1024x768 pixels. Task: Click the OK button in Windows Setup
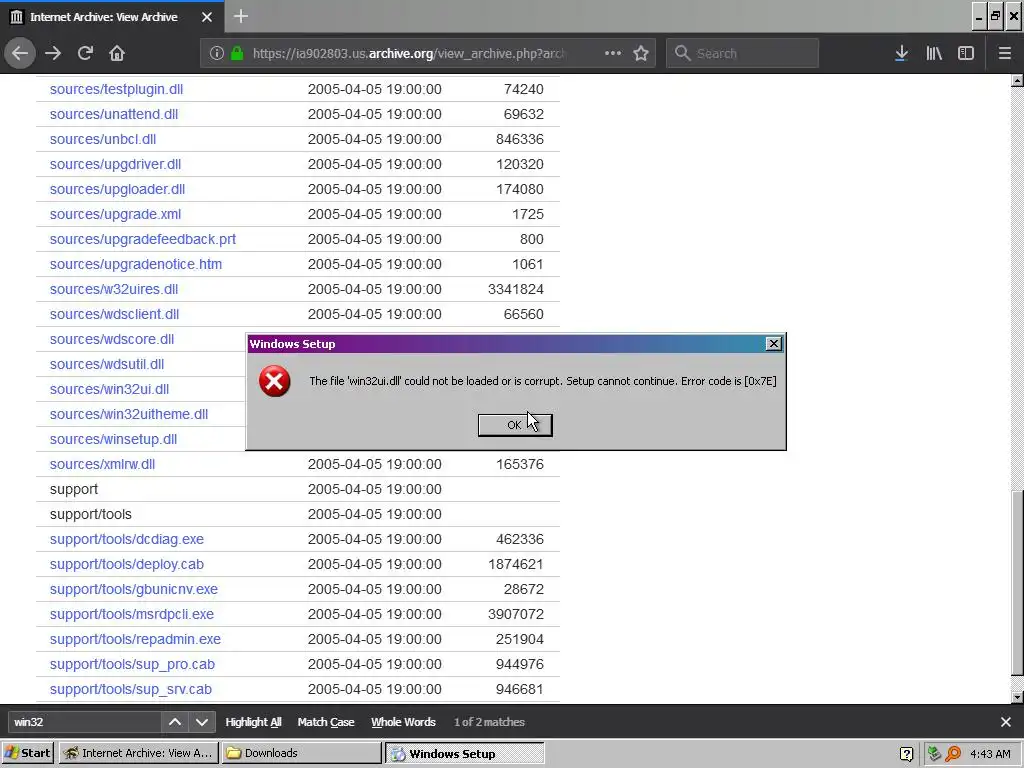tap(515, 424)
